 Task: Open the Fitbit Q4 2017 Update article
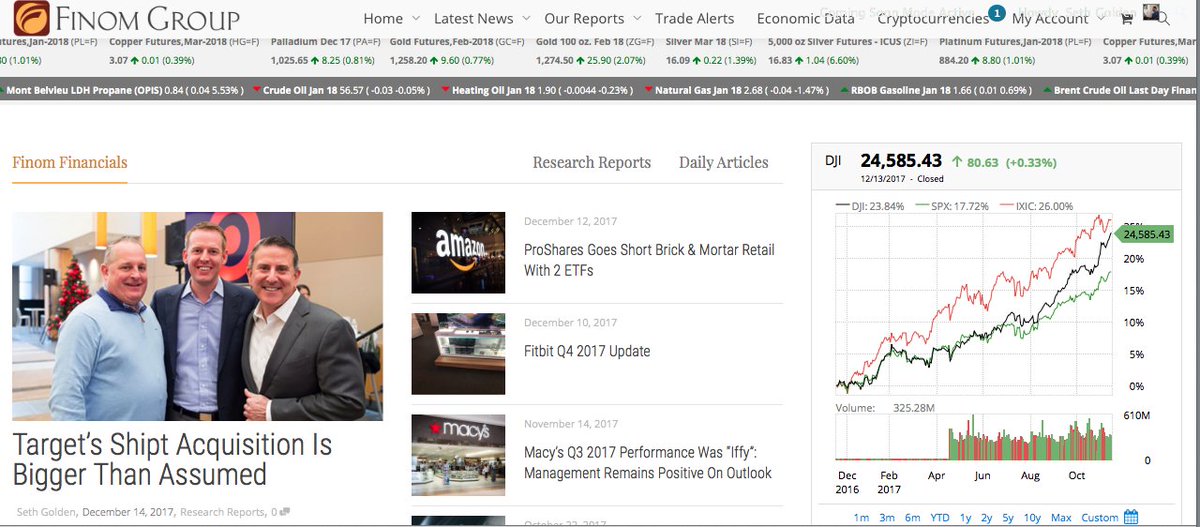coord(587,351)
